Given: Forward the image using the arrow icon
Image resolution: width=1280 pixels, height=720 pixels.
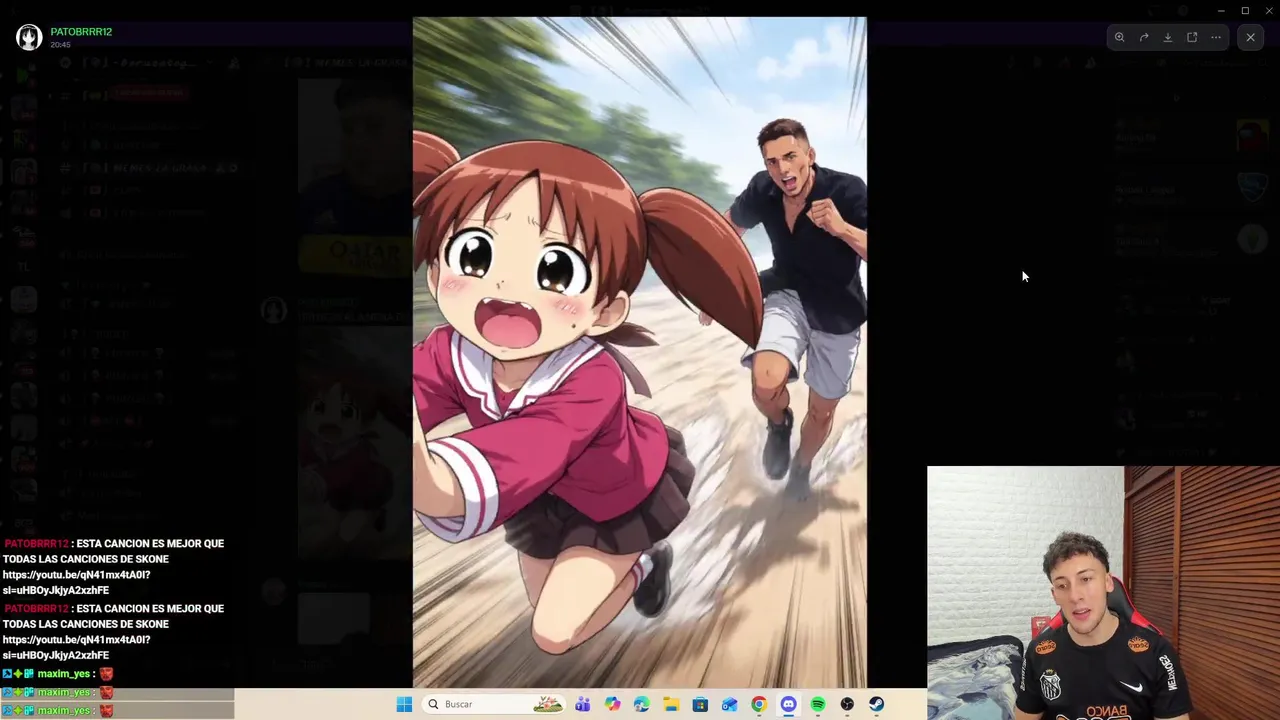Looking at the screenshot, I should pos(1144,37).
